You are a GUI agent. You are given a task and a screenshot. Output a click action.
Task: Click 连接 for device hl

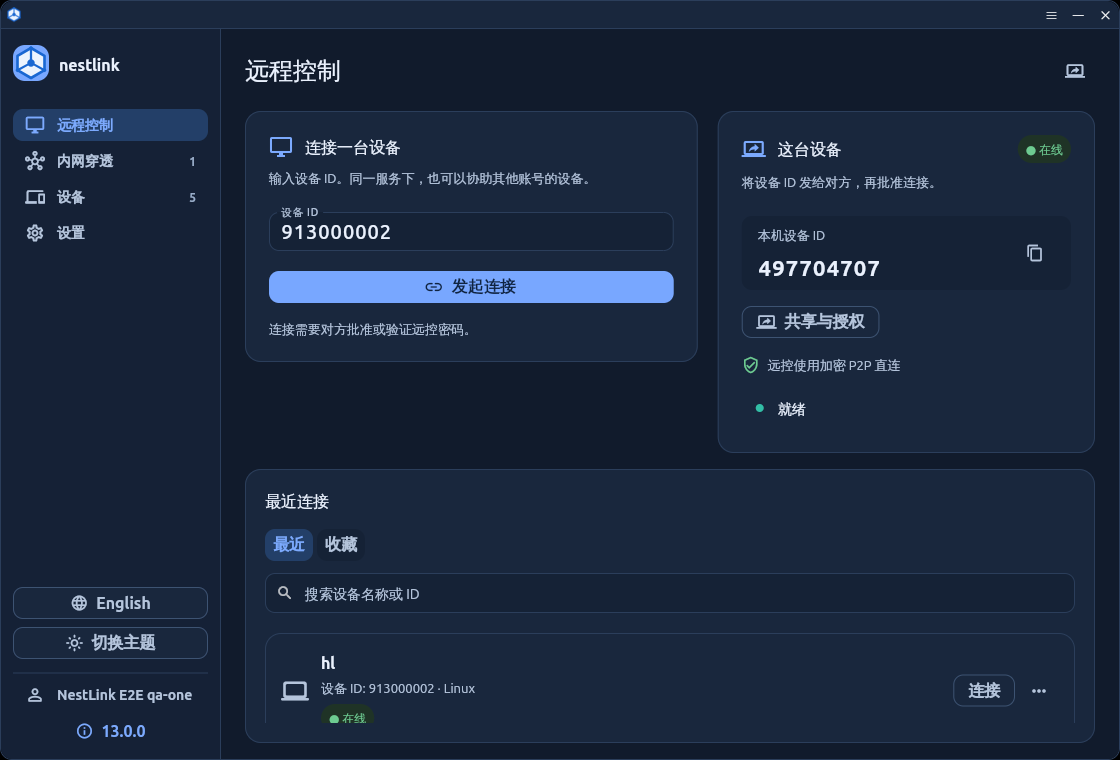point(984,691)
